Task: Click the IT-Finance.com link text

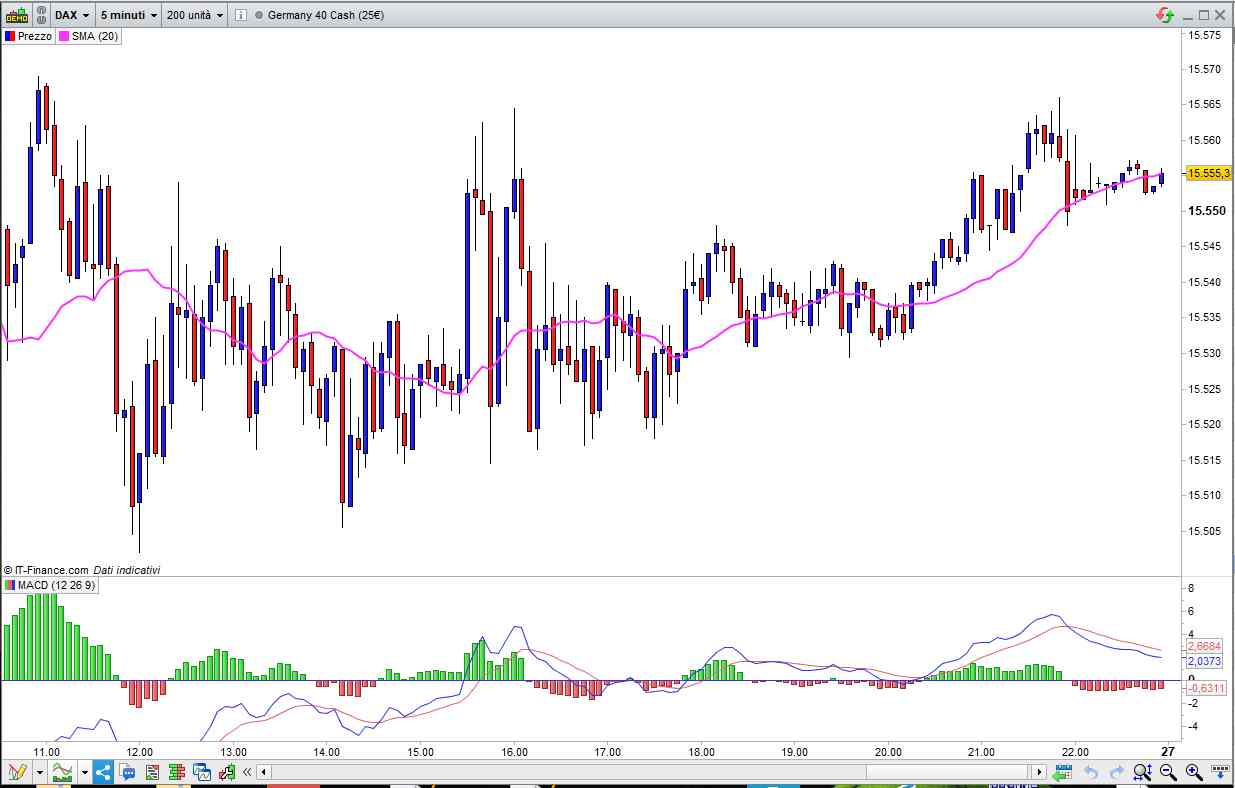Action: pyautogui.click(x=51, y=570)
